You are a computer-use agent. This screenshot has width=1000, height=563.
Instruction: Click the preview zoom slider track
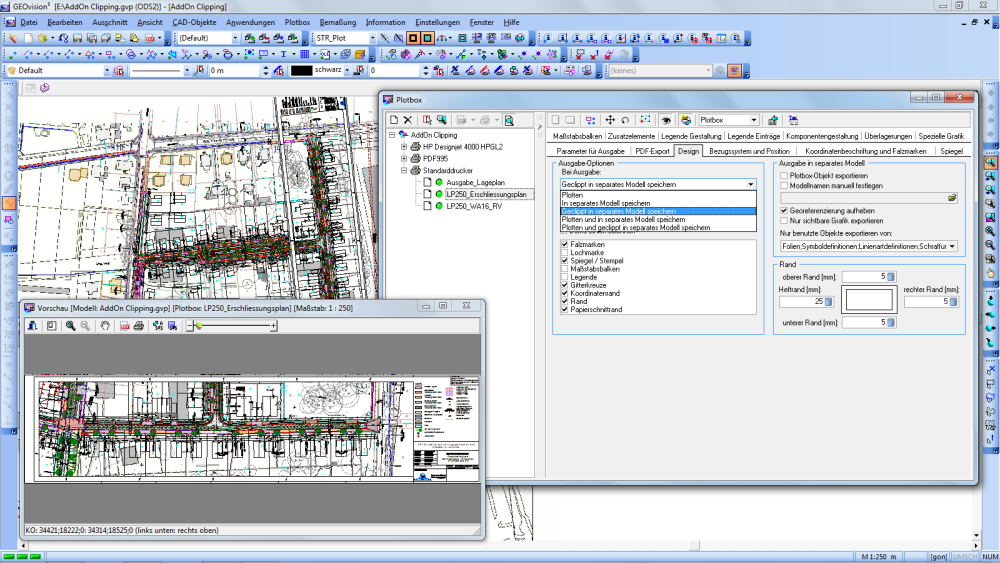[x=235, y=326]
